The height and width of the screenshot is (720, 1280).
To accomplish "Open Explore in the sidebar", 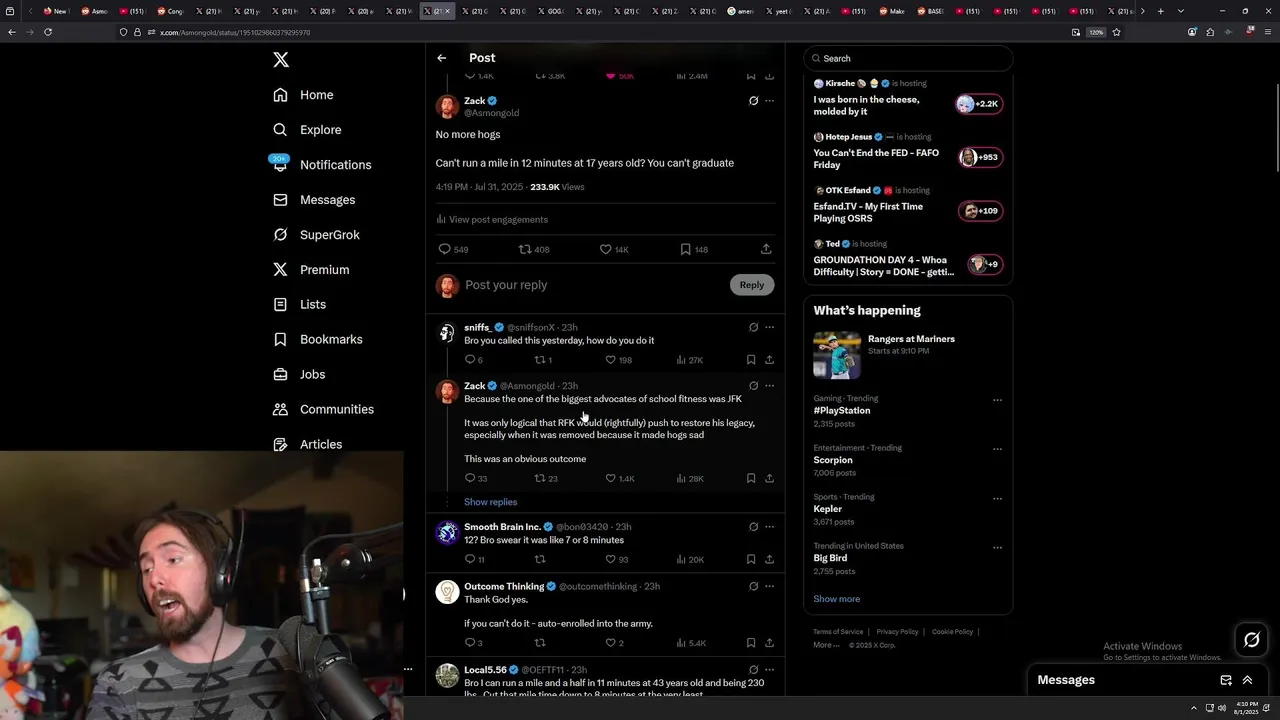I will 308,130.
